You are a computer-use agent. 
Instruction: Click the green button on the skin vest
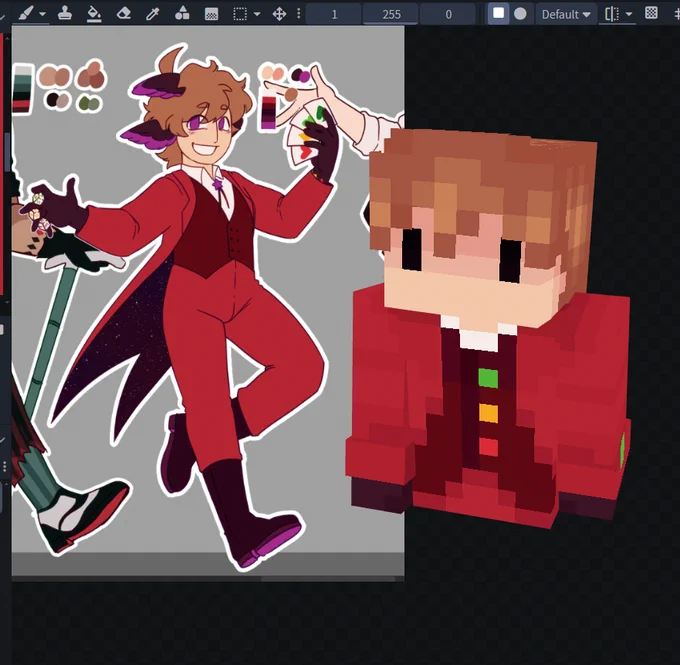(x=488, y=377)
